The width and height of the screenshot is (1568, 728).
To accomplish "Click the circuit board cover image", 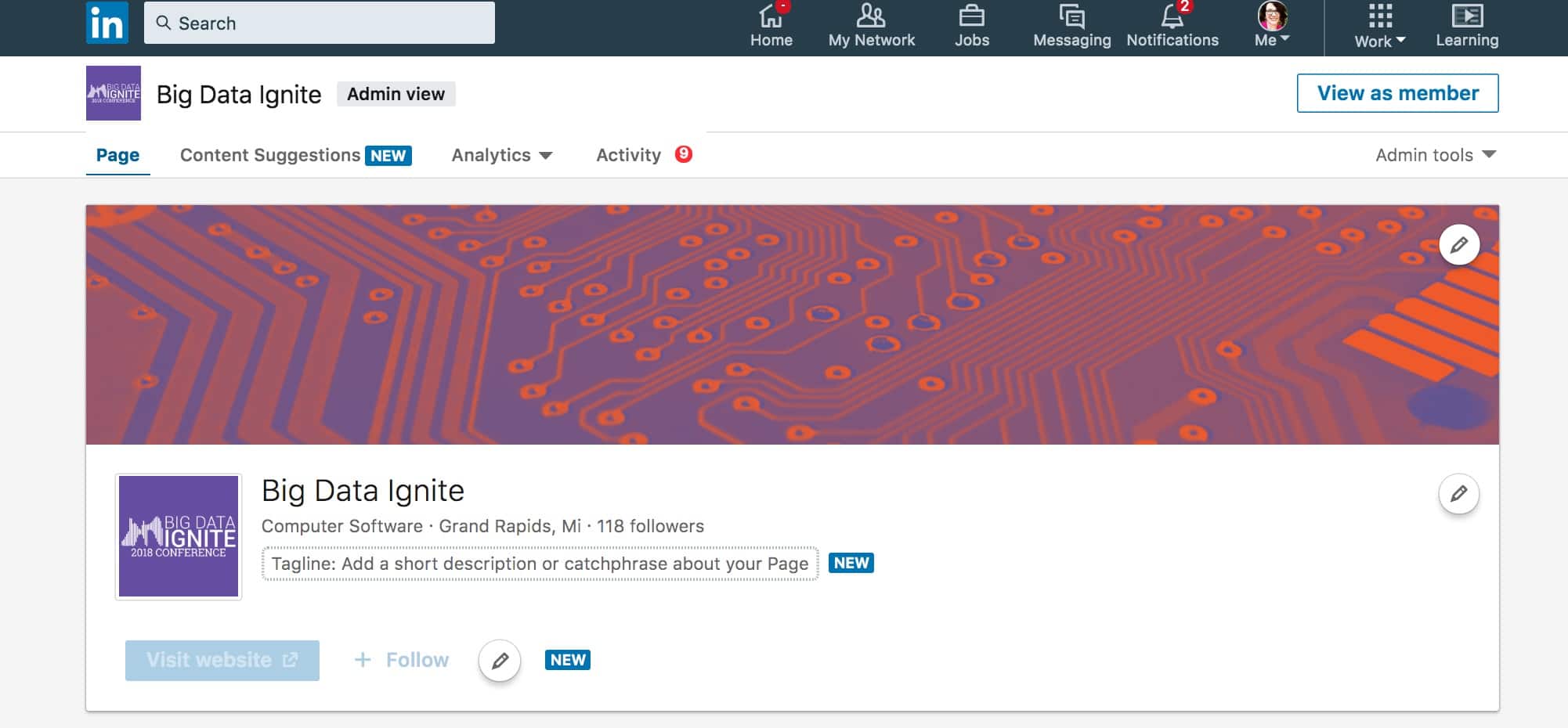I will tap(793, 325).
